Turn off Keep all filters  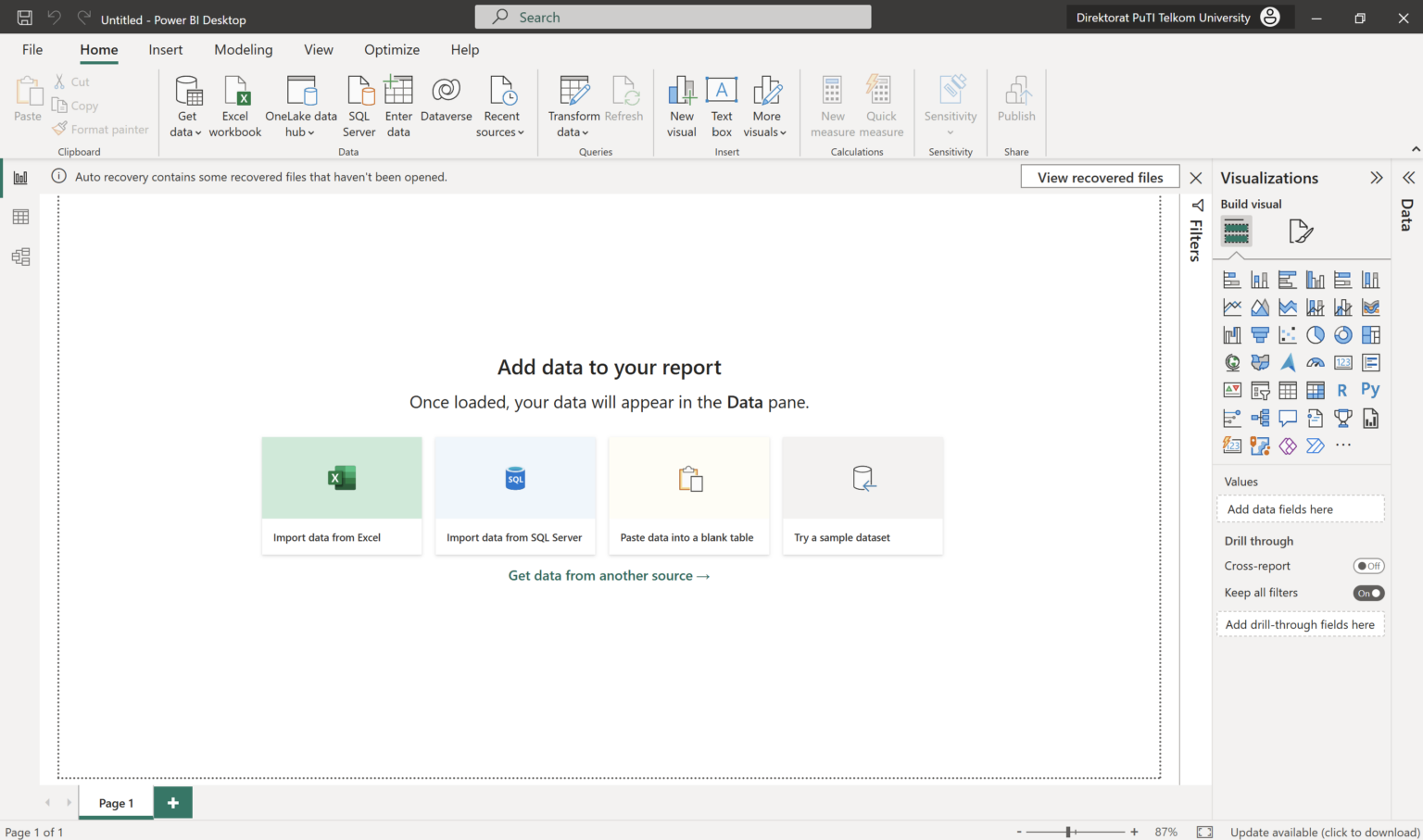tap(1368, 593)
